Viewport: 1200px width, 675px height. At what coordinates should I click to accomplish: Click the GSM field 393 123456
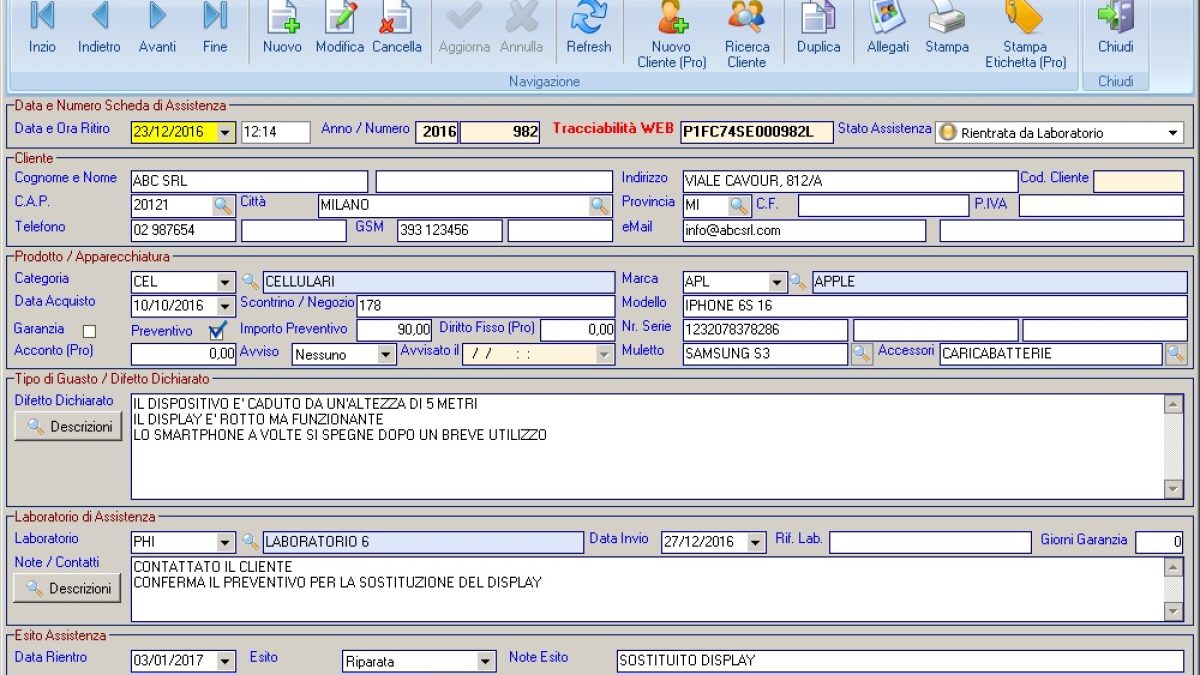pyautogui.click(x=449, y=231)
